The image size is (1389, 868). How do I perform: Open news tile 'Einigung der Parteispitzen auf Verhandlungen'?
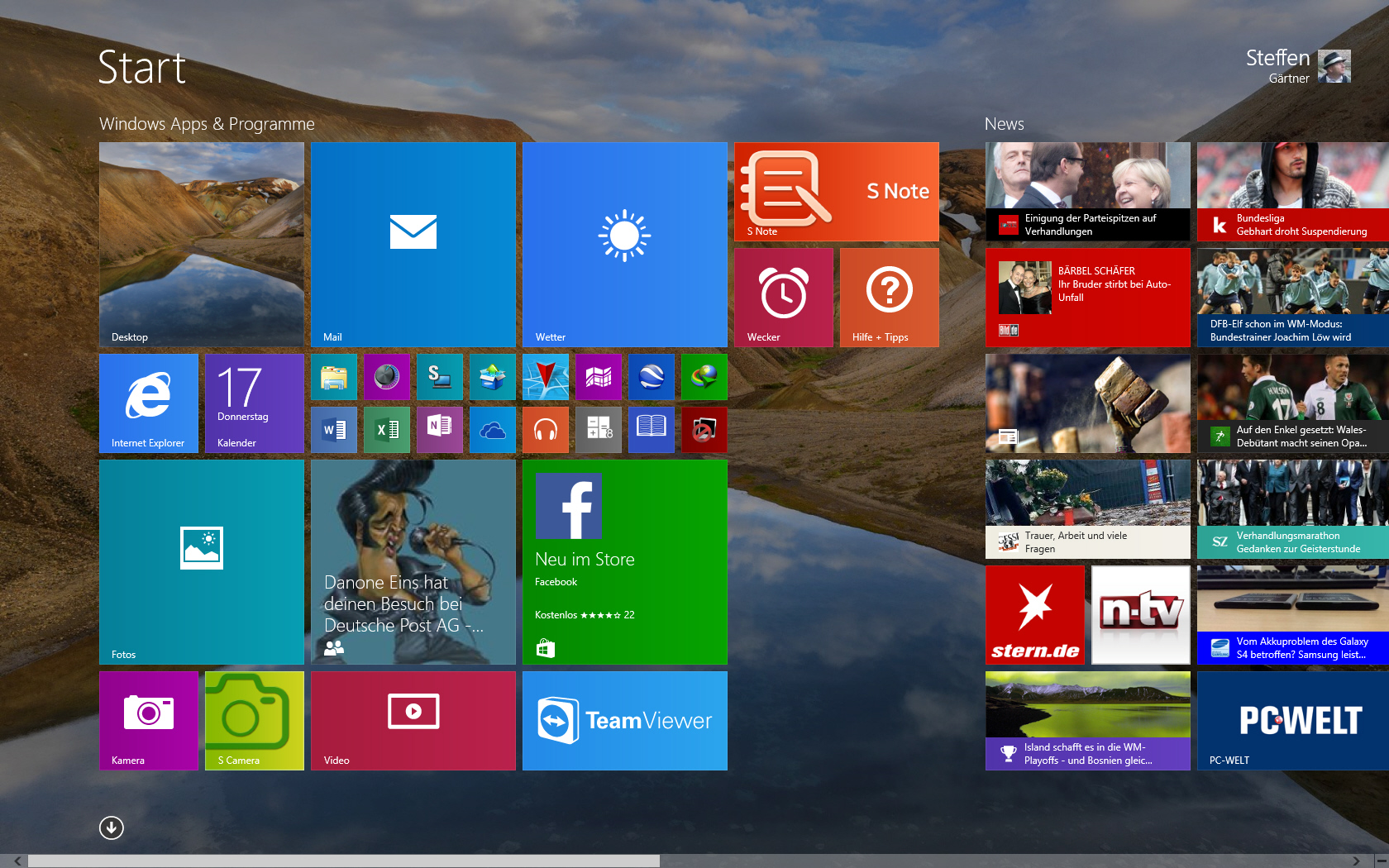click(x=1088, y=192)
